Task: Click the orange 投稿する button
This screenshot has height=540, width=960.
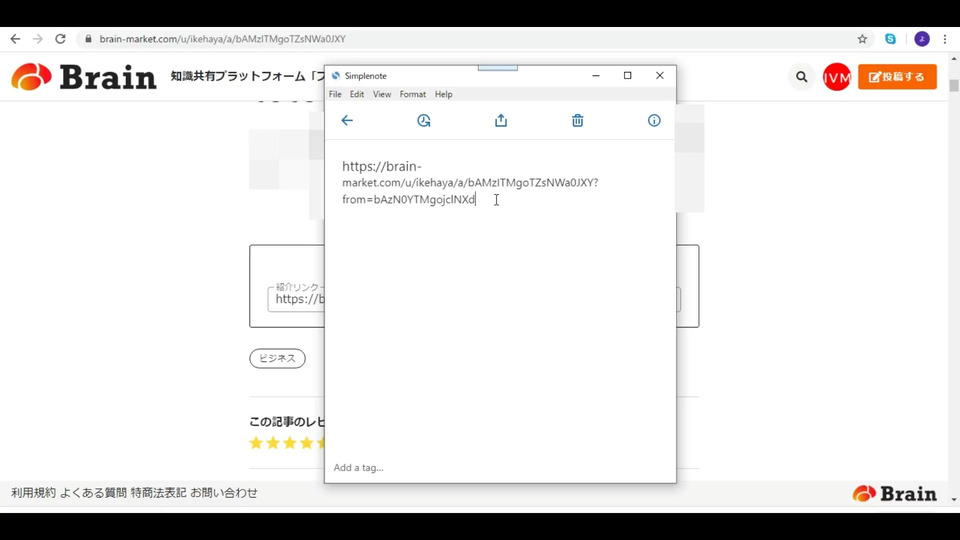Action: click(897, 77)
